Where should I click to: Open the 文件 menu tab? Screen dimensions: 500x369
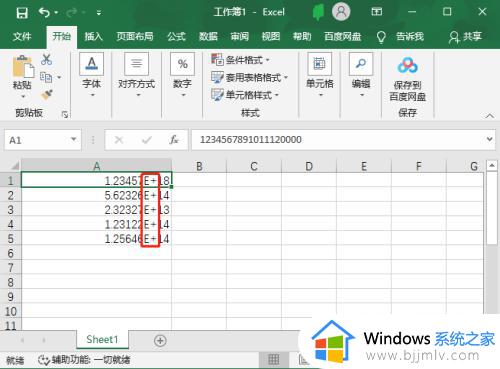(22, 36)
